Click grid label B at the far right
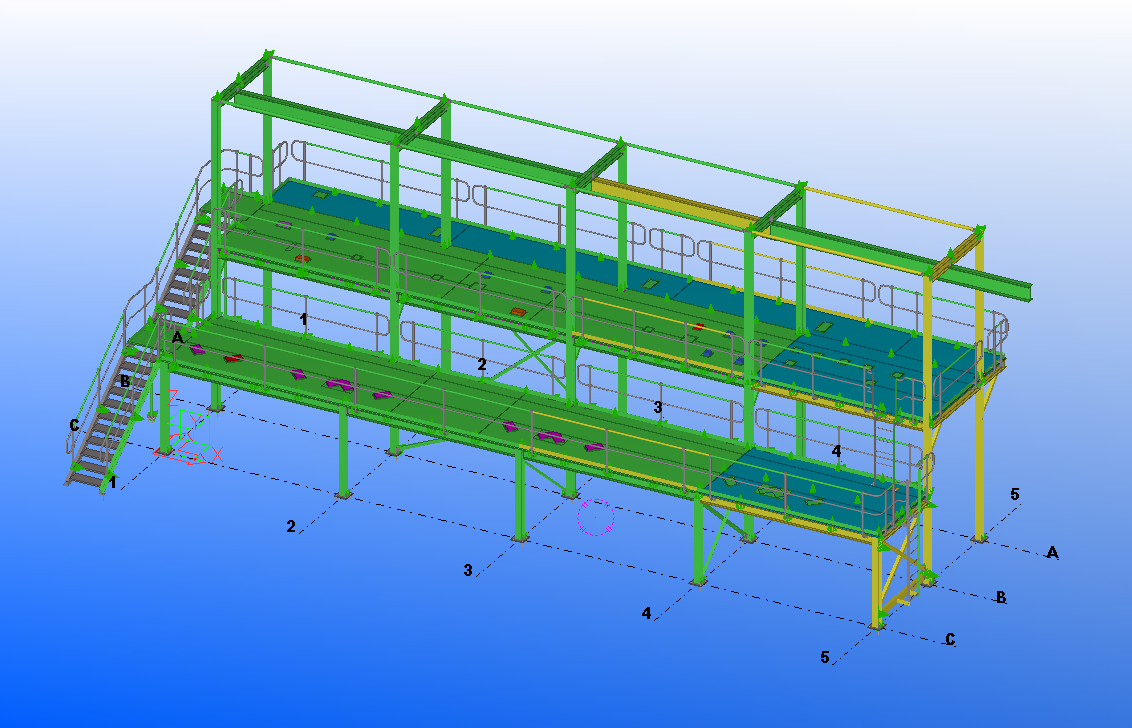This screenshot has height=728, width=1132. (1000, 598)
